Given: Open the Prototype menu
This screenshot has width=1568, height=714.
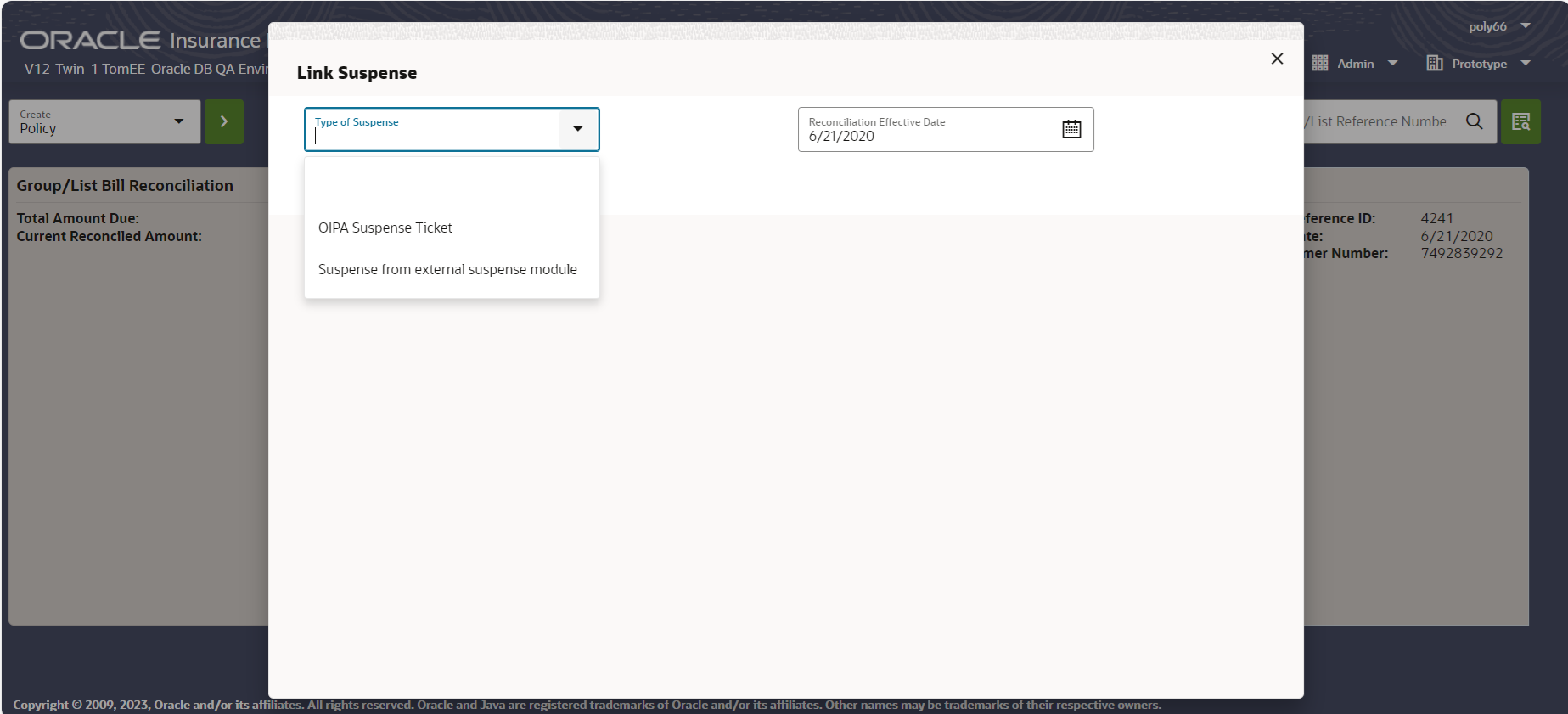Looking at the screenshot, I should (x=1479, y=64).
